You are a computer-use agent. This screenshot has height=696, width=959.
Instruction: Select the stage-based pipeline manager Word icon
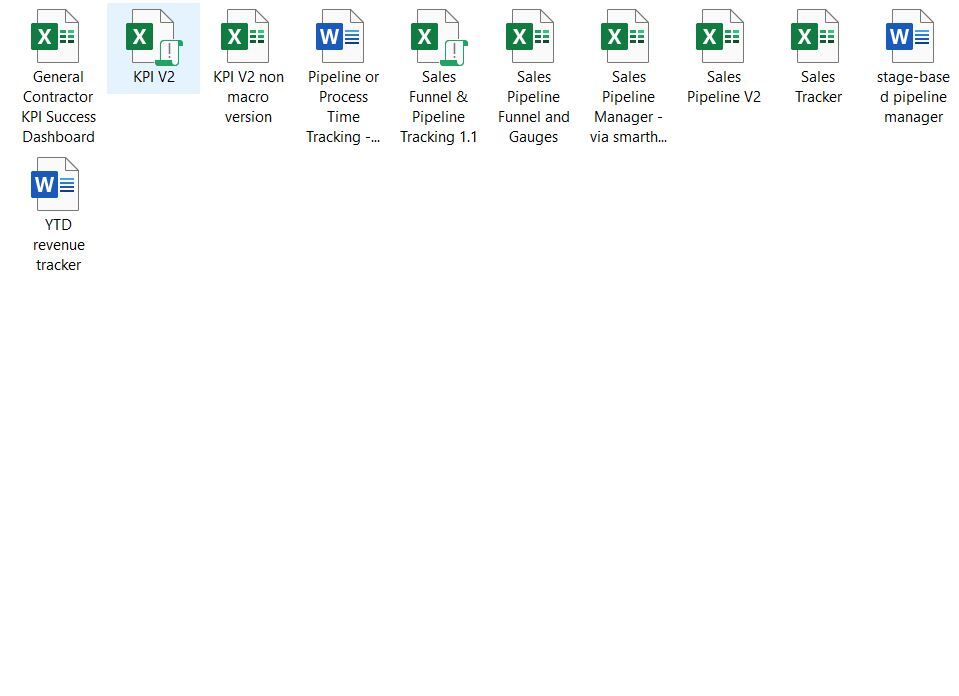tap(912, 37)
